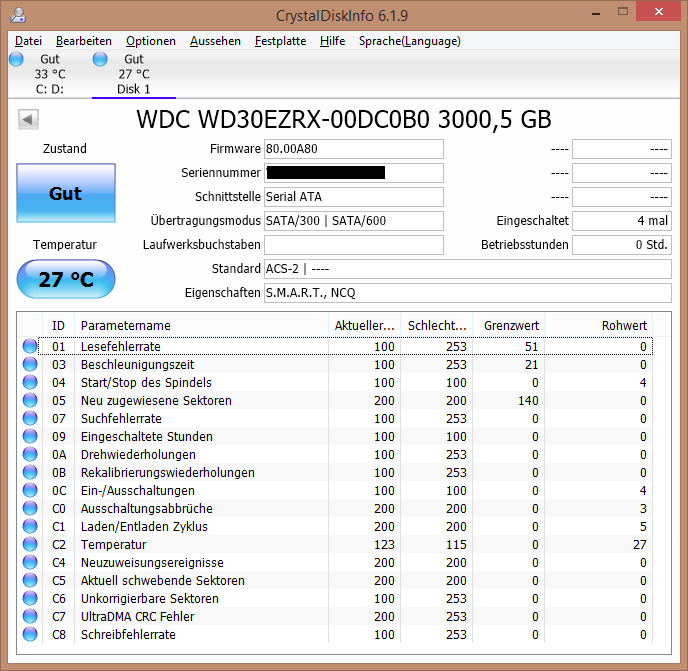The width and height of the screenshot is (688, 671).
Task: Click the Zustand label
Action: tap(65, 148)
